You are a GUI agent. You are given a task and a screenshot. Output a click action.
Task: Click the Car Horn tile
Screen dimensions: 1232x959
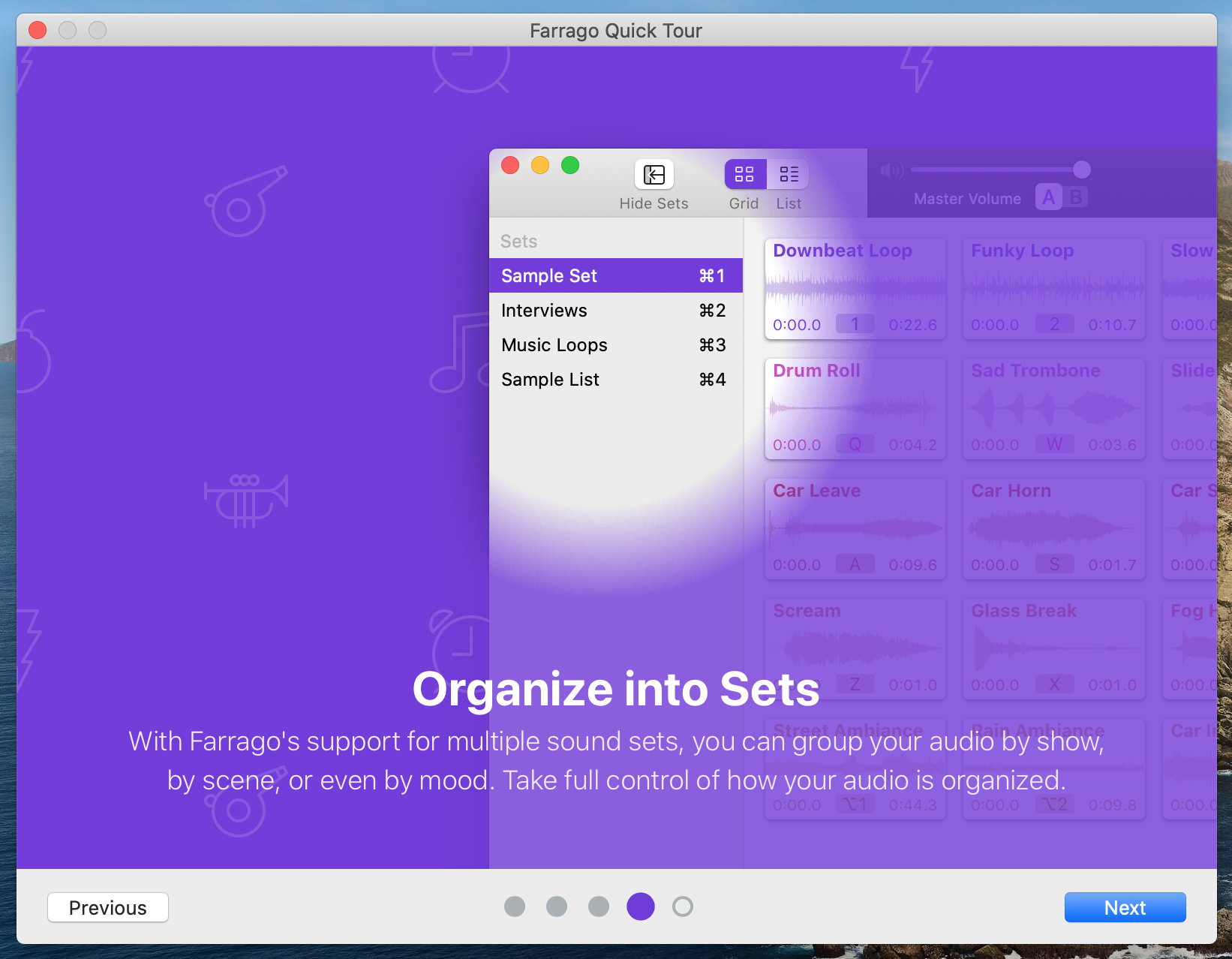pyautogui.click(x=1054, y=529)
